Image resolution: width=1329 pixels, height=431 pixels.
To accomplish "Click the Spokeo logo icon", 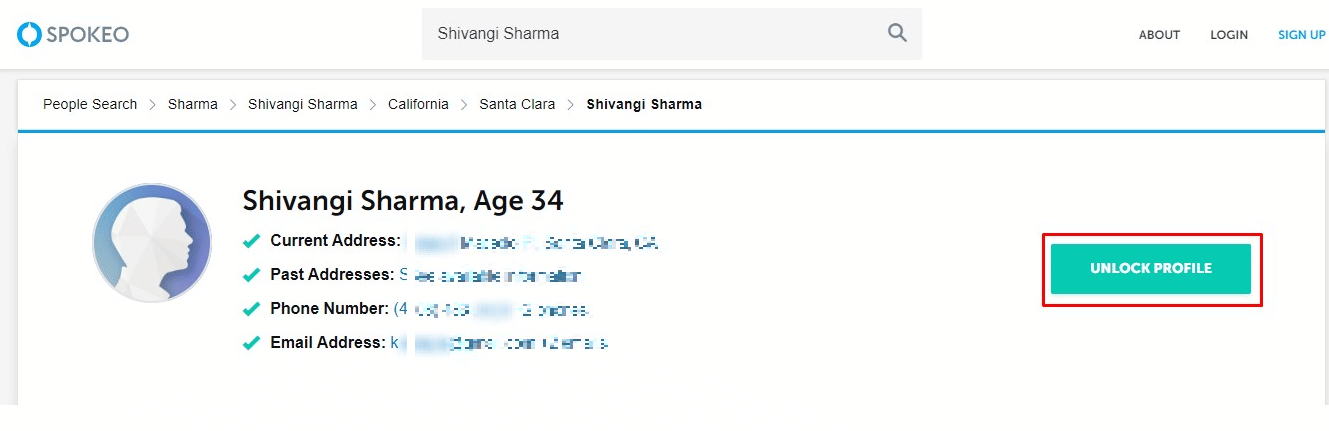I will pyautogui.click(x=28, y=35).
